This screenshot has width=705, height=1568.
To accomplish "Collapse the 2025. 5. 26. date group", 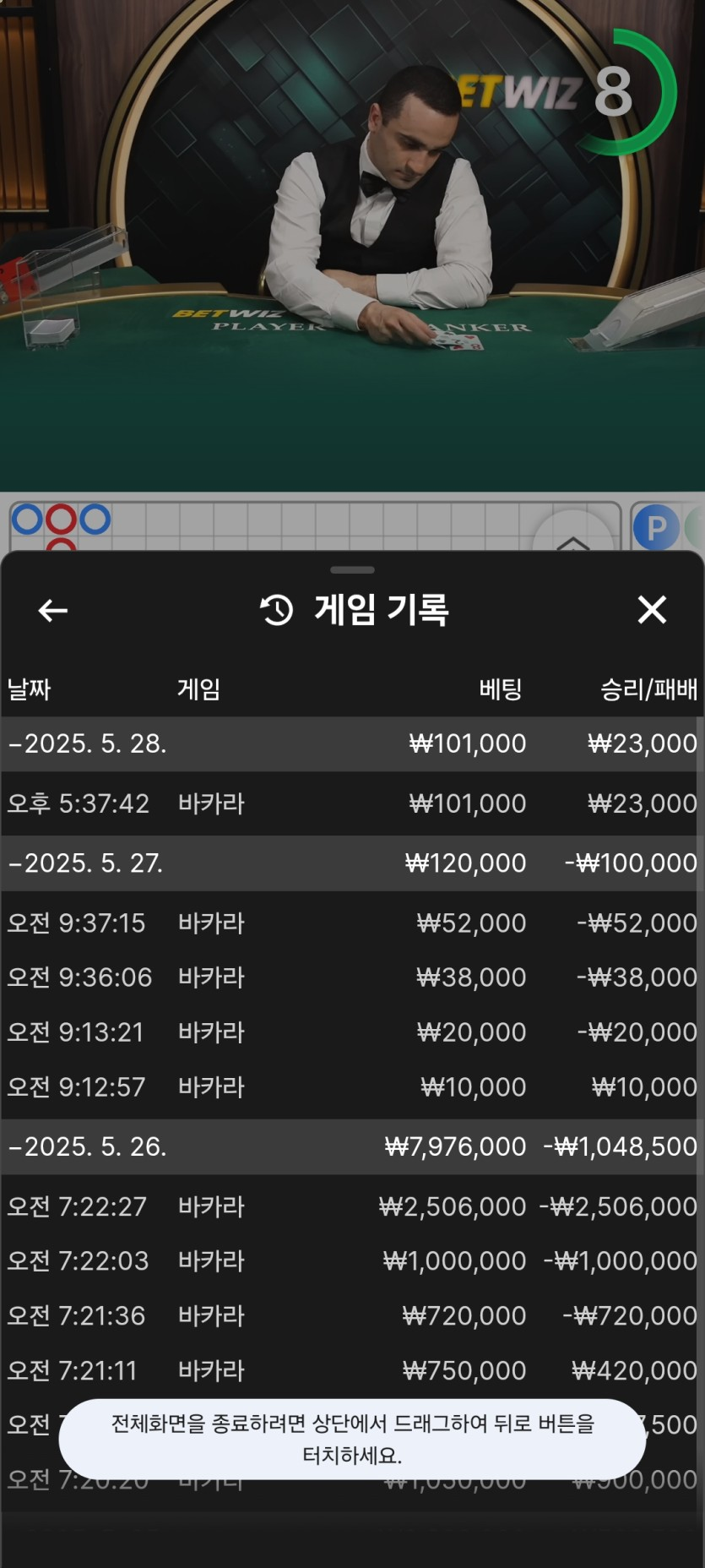I will (352, 1146).
